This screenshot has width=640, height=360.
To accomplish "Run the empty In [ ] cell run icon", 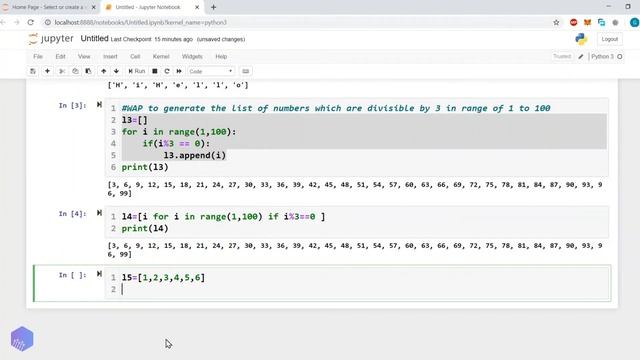I will pos(99,274).
